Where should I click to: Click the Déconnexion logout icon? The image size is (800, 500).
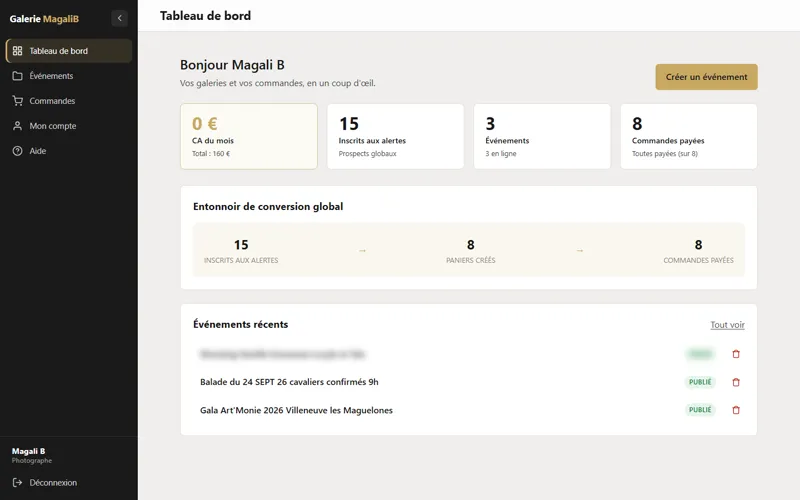tap(17, 483)
